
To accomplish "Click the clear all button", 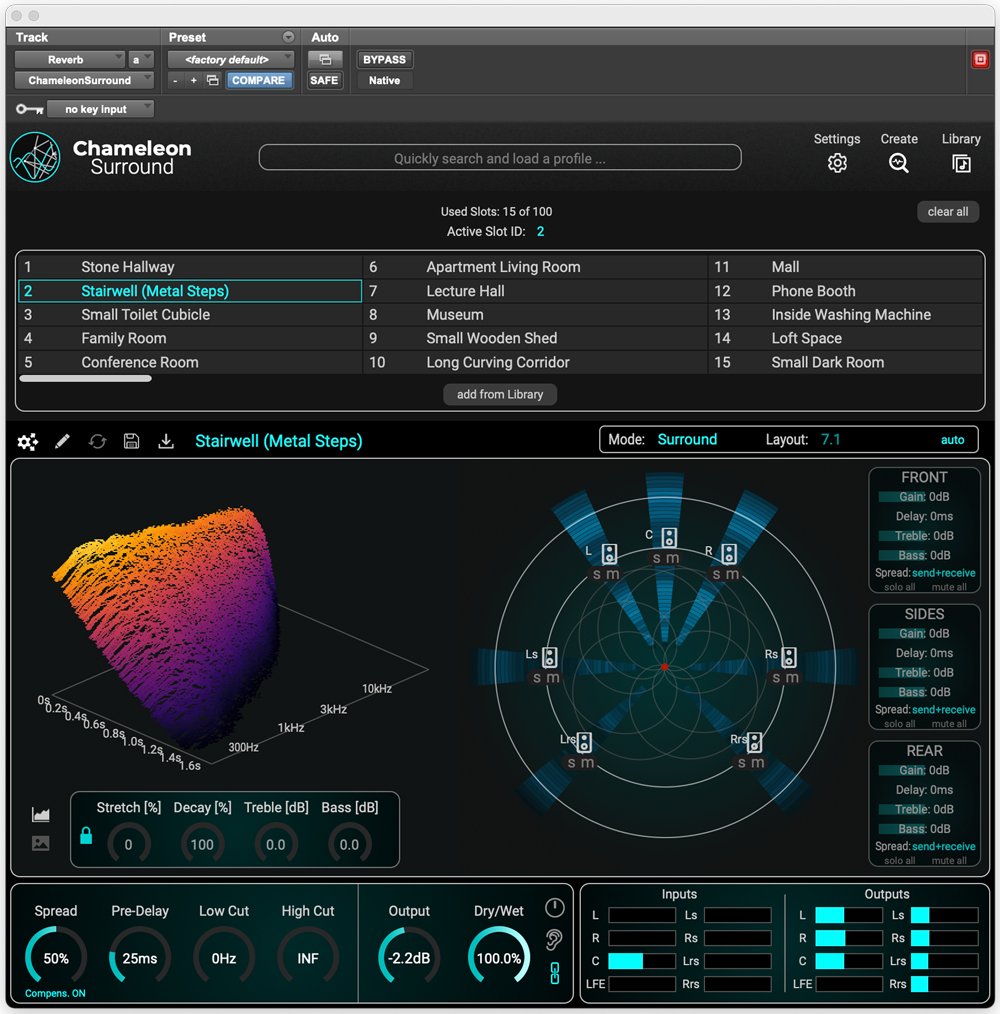I will pos(948,211).
